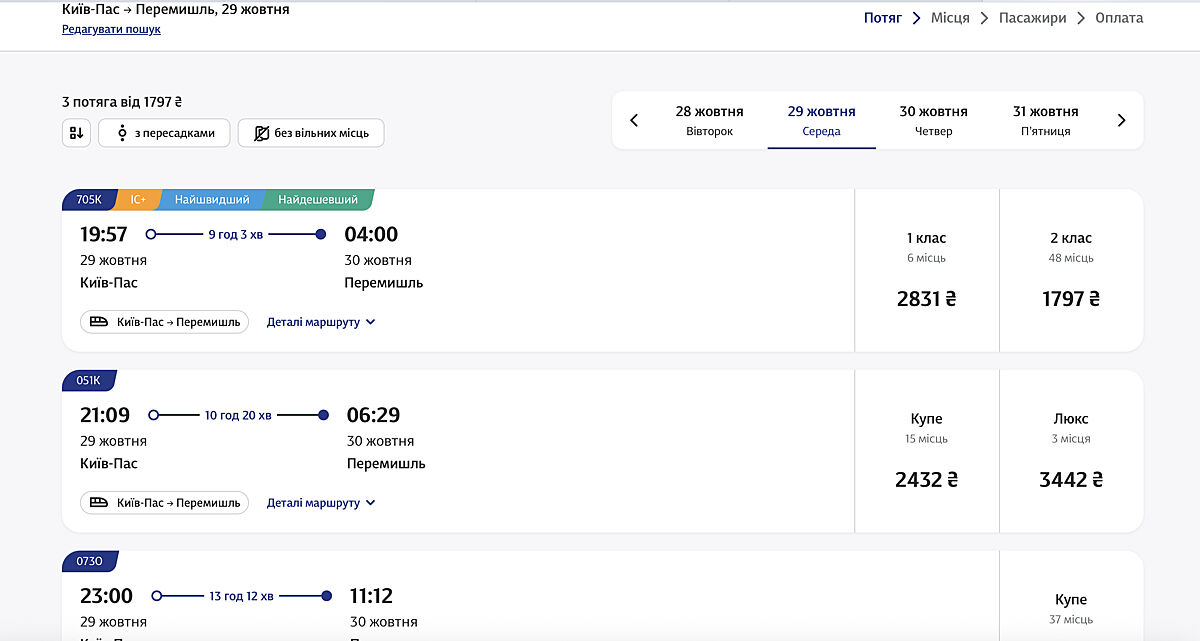
Task: Click the IC+ train type badge
Action: pyautogui.click(x=138, y=200)
